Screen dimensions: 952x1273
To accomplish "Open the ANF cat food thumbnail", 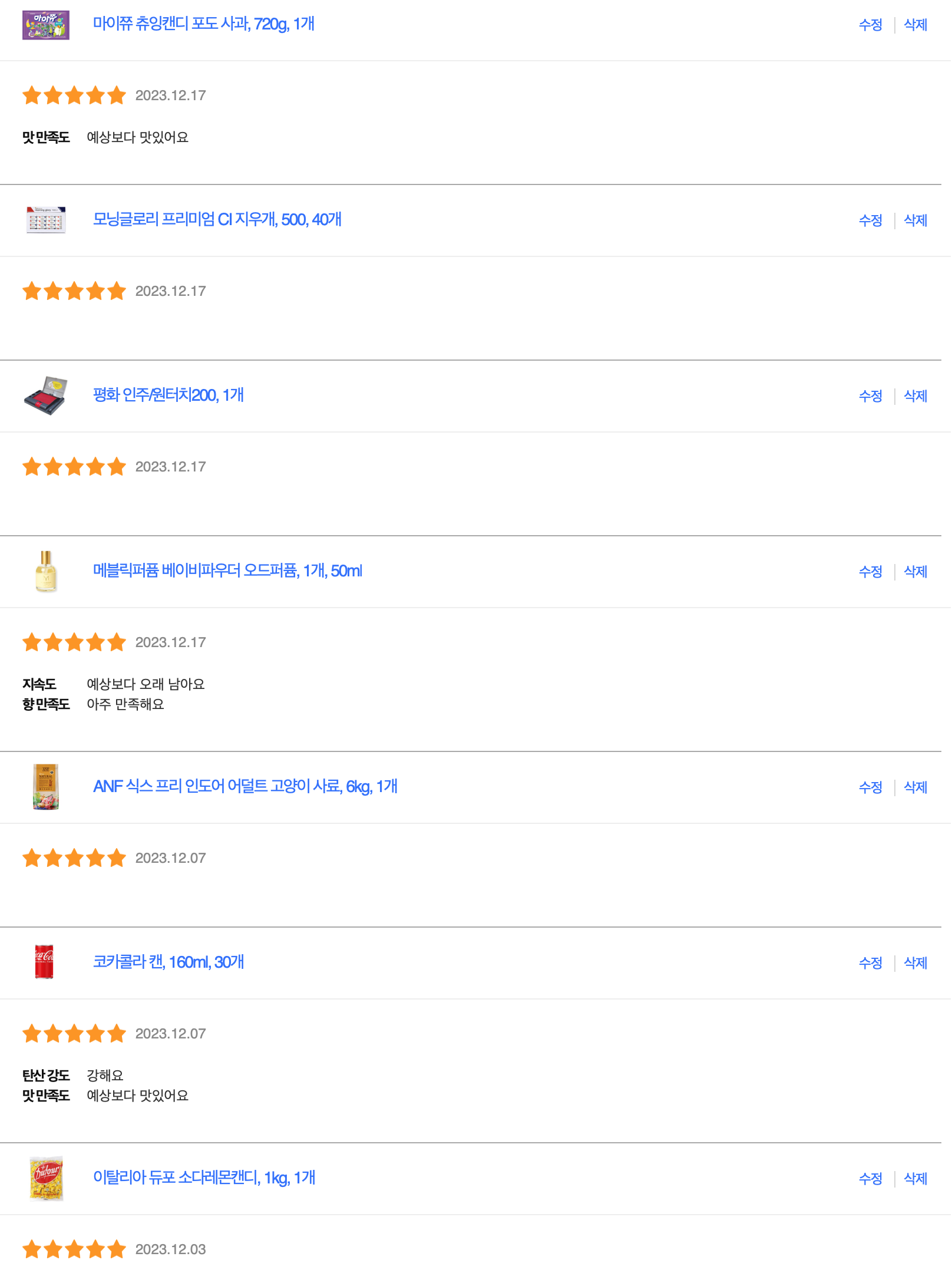I will click(46, 787).
